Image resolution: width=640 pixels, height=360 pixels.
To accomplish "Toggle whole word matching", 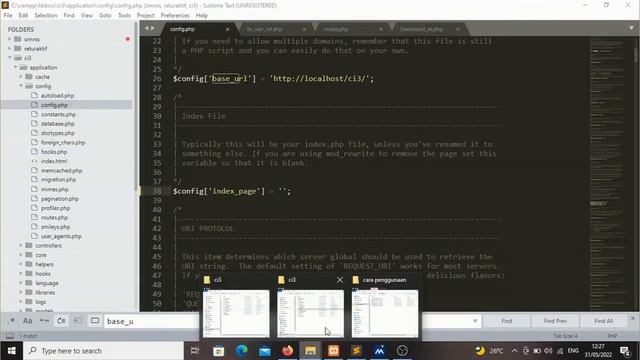I will coord(44,321).
